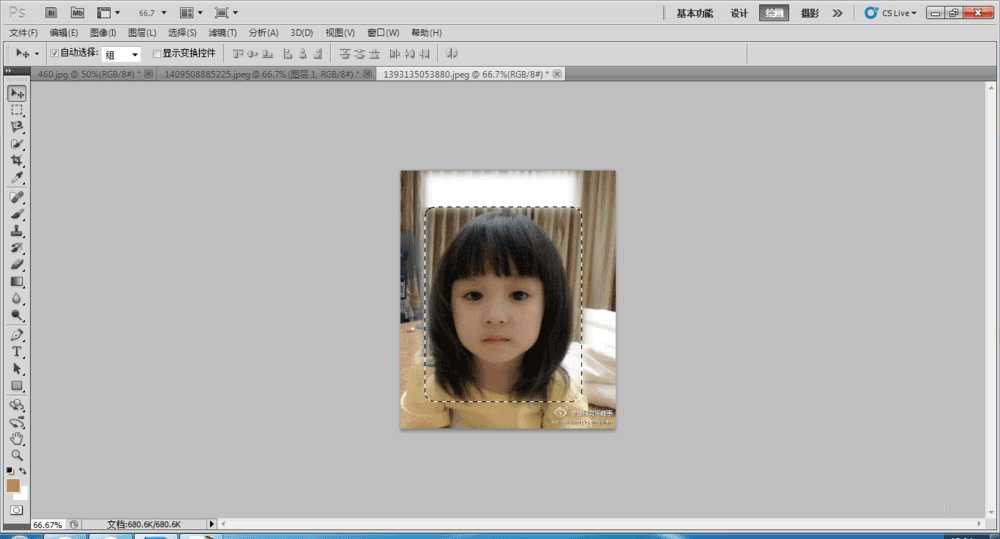Switch to 设计 workspace
This screenshot has height=539, width=1000.
click(739, 13)
